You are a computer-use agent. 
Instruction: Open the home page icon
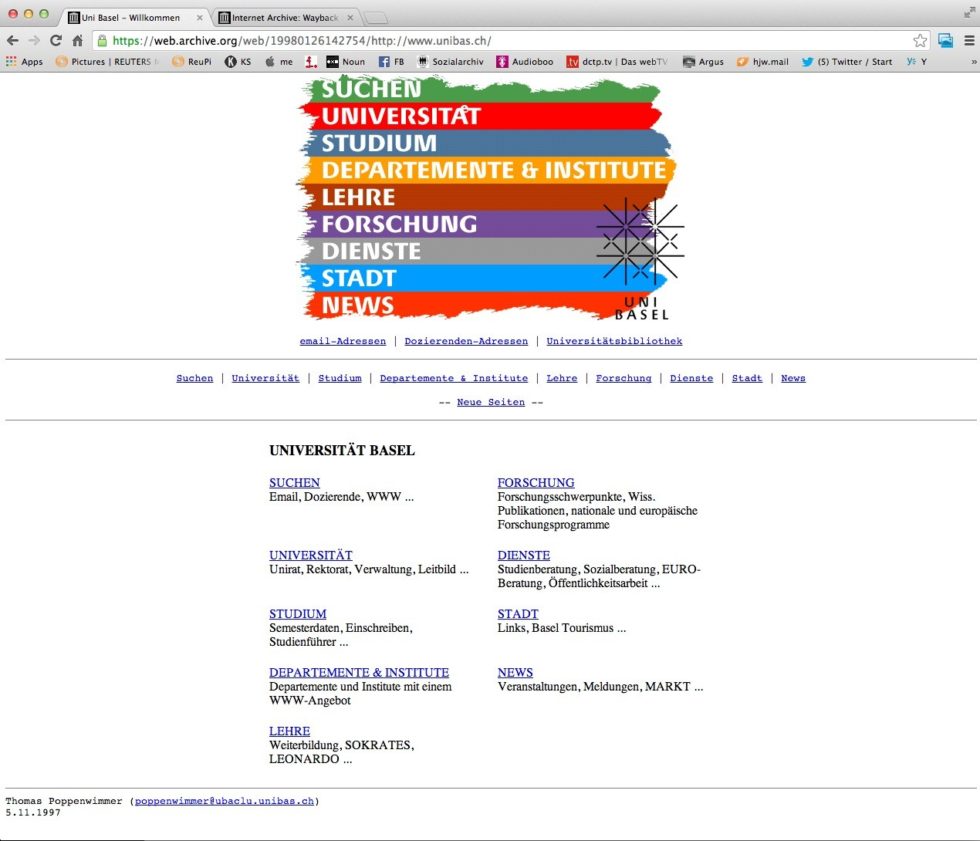(x=78, y=41)
